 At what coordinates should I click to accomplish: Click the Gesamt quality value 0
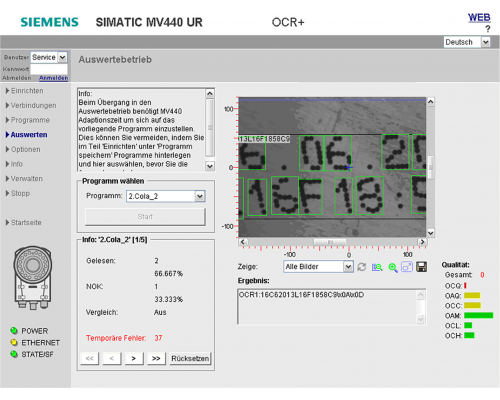pos(482,275)
